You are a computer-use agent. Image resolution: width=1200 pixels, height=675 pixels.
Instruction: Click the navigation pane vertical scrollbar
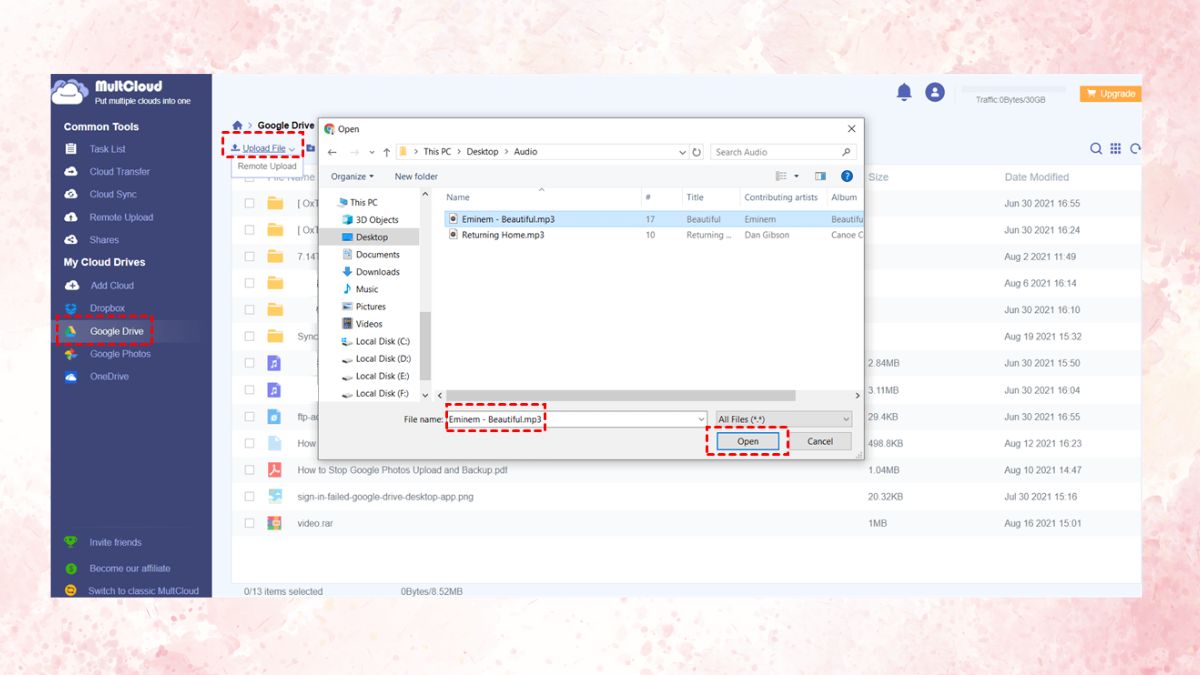click(426, 346)
